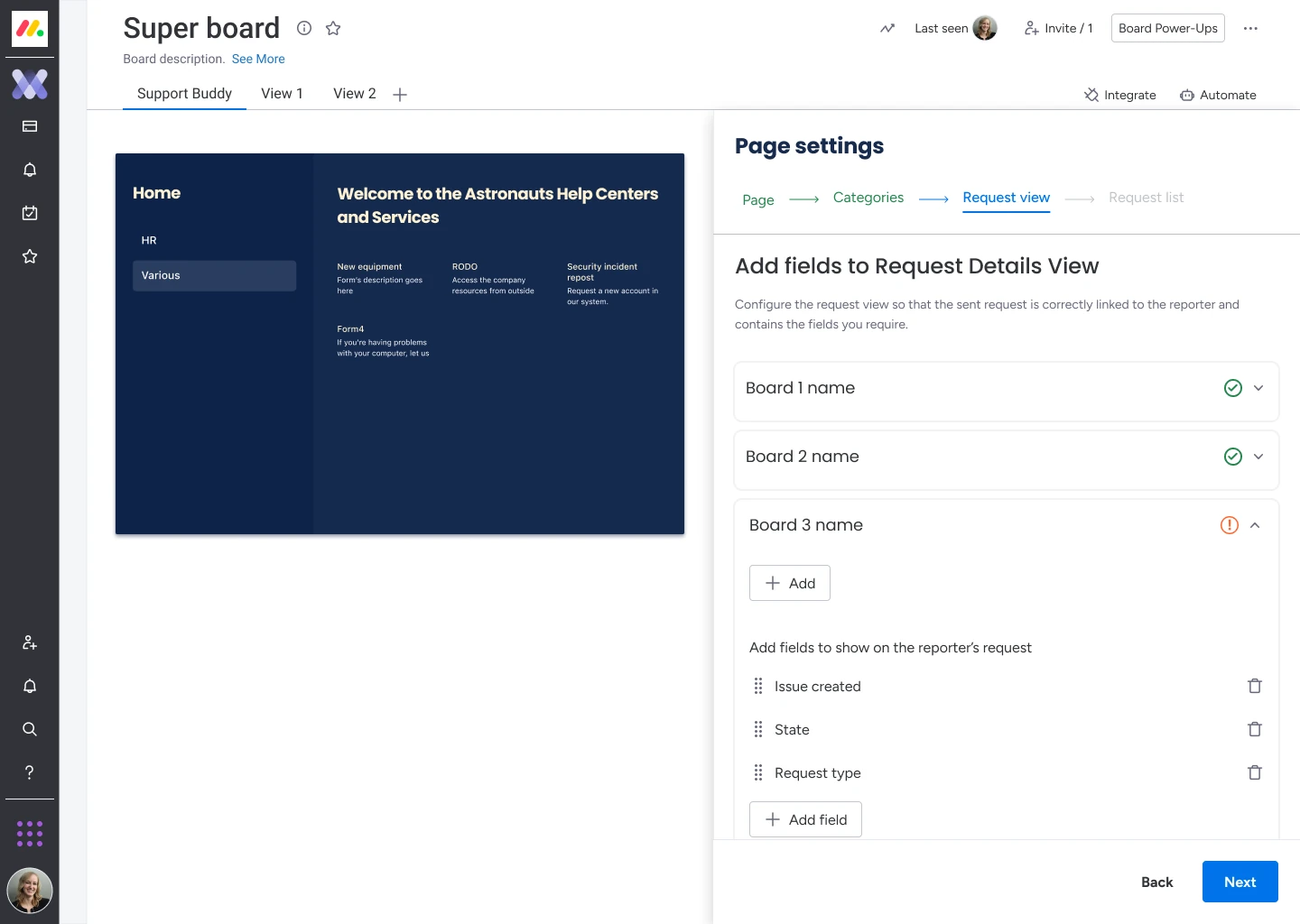This screenshot has width=1300, height=924.
Task: Click the Back button
Action: (1156, 882)
